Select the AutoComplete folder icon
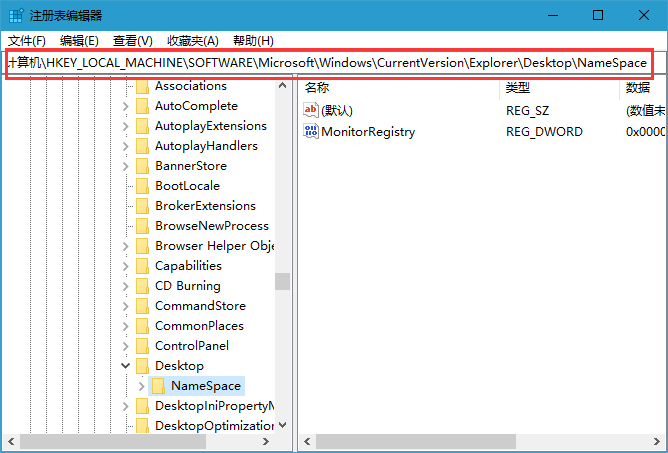Image resolution: width=668 pixels, height=453 pixels. tap(142, 106)
